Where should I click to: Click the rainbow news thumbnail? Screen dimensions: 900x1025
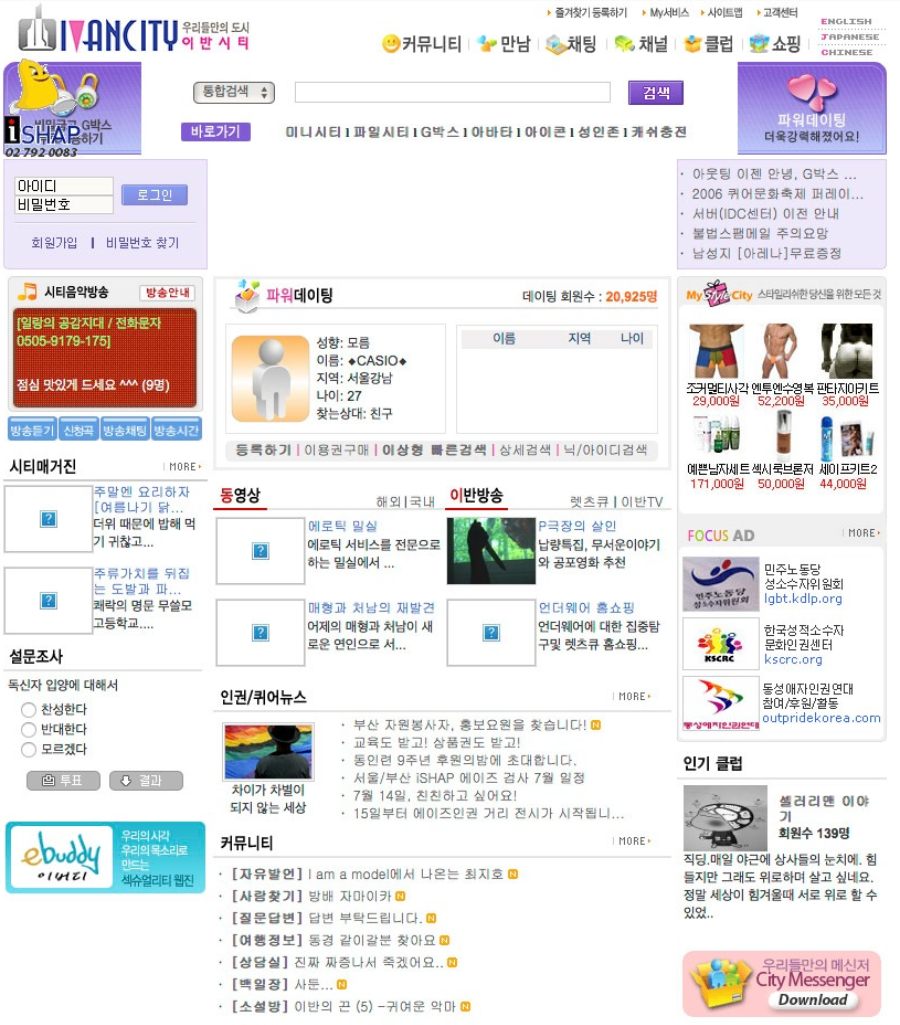(x=268, y=752)
